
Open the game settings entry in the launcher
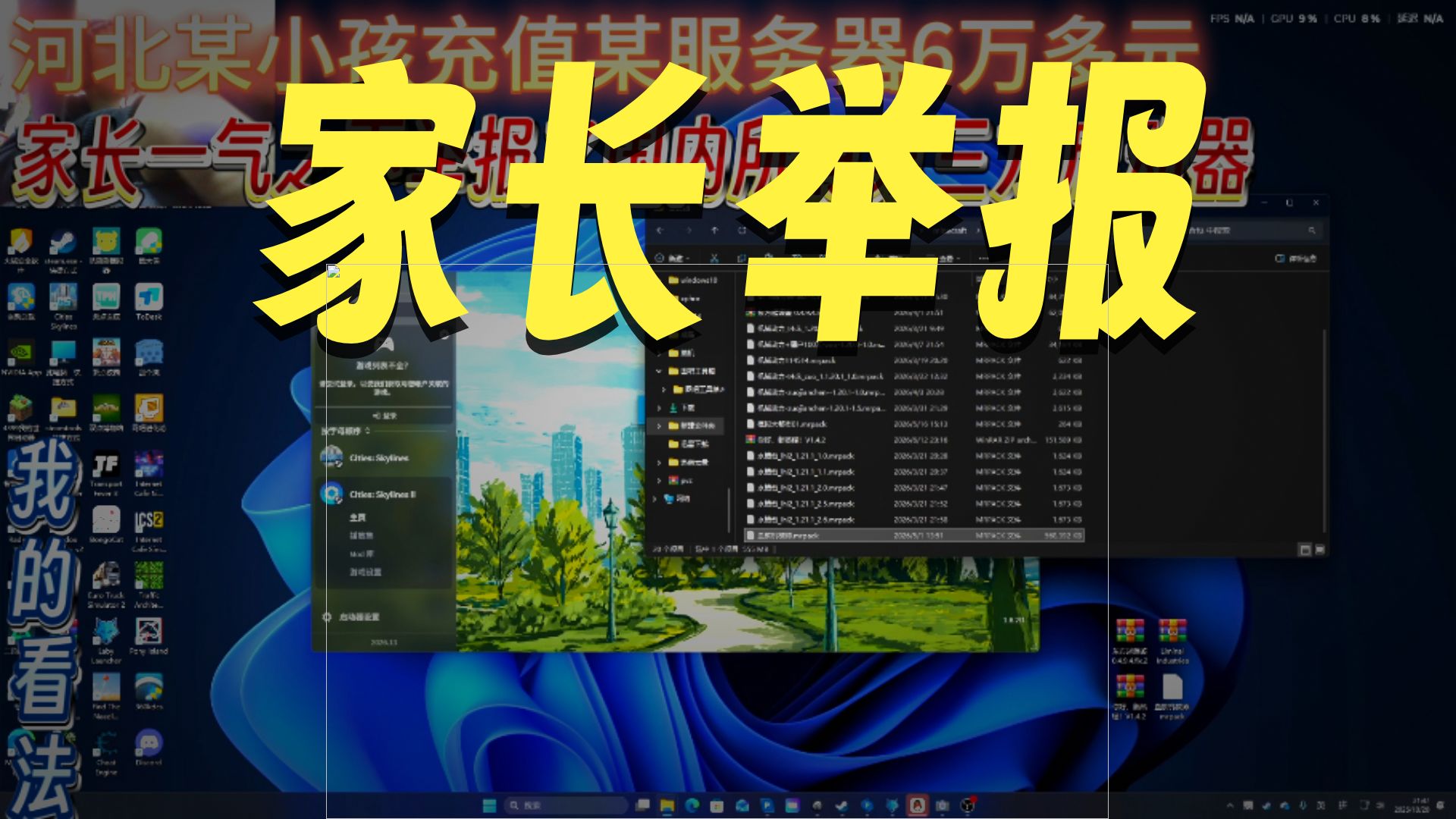pos(365,573)
